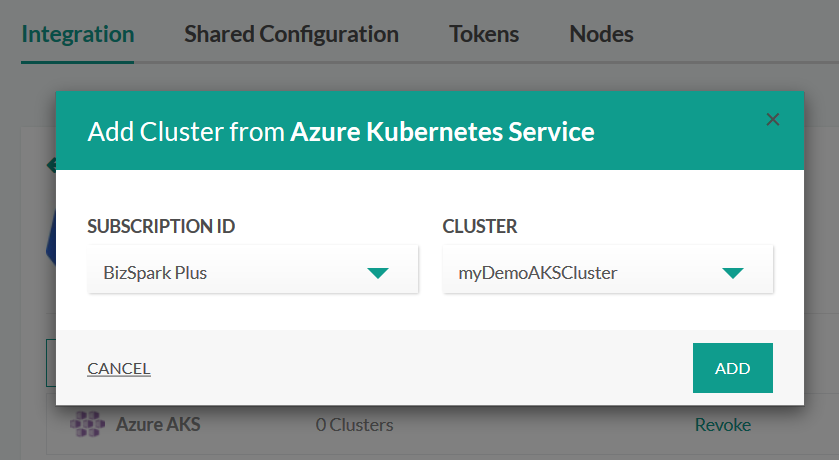Switch to the Nodes tab
Viewport: 839px width, 460px height.
tap(601, 34)
